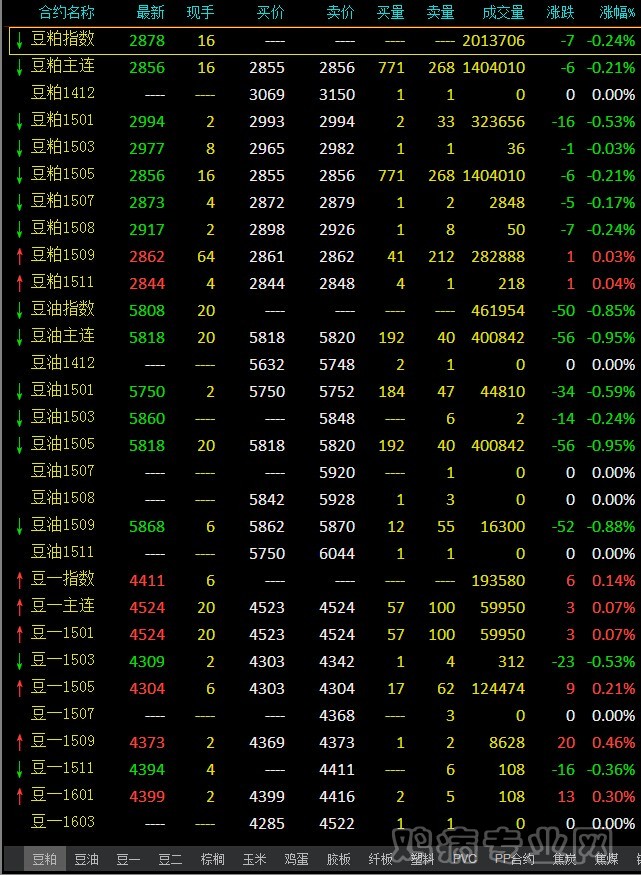Sort by 涨跌 column header
Image resolution: width=641 pixels, height=875 pixels.
tap(560, 12)
